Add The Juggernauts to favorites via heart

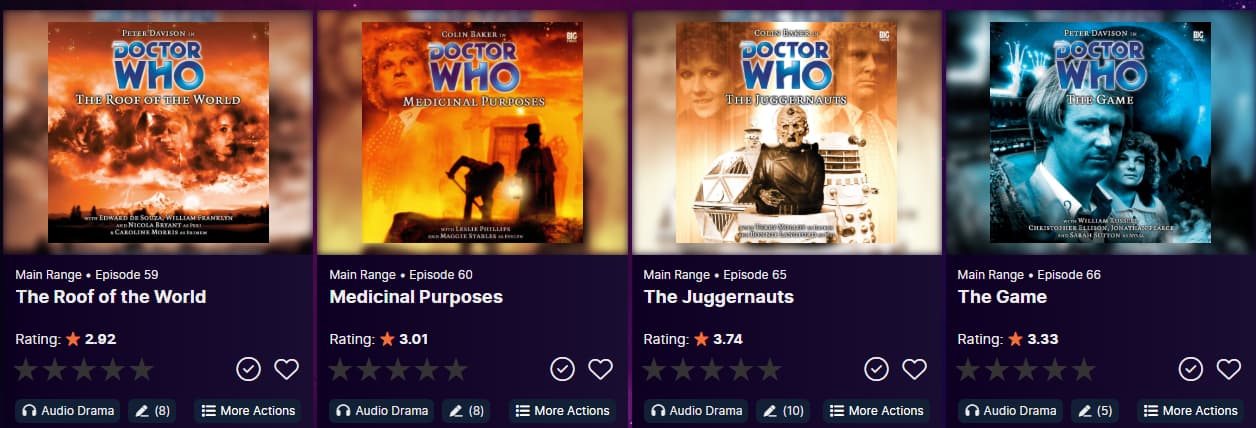pos(915,369)
